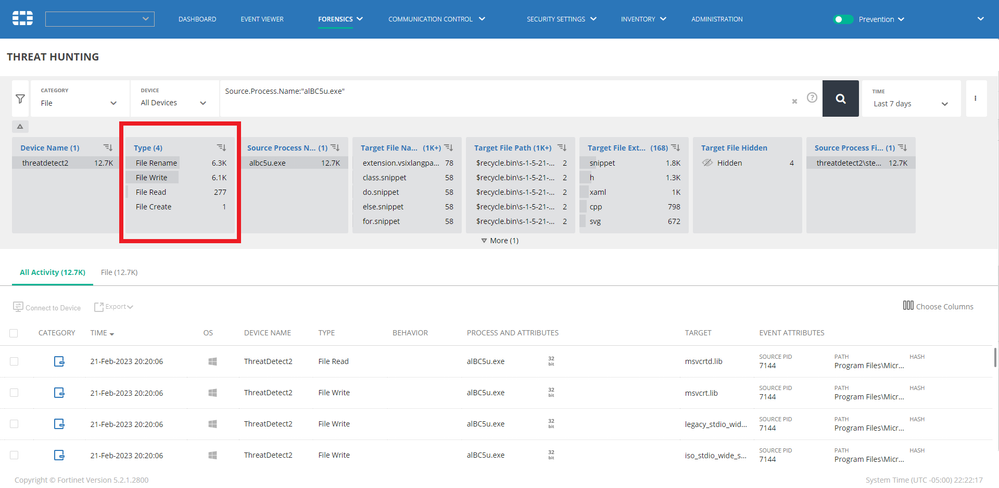Click sort icon in Type facet header
The height and width of the screenshot is (488, 999).
tap(222, 147)
